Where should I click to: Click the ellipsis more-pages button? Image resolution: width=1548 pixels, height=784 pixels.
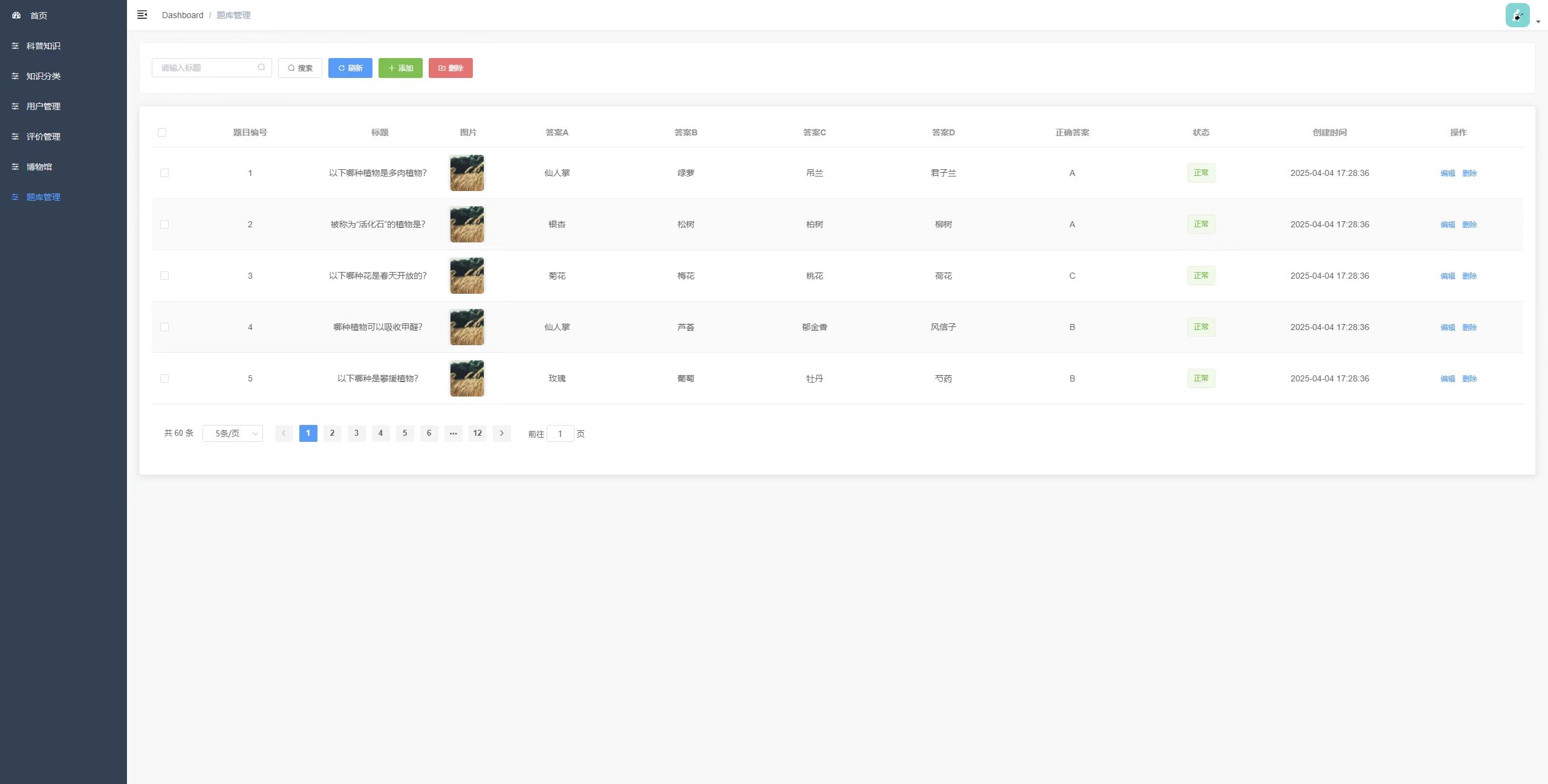[x=453, y=433]
